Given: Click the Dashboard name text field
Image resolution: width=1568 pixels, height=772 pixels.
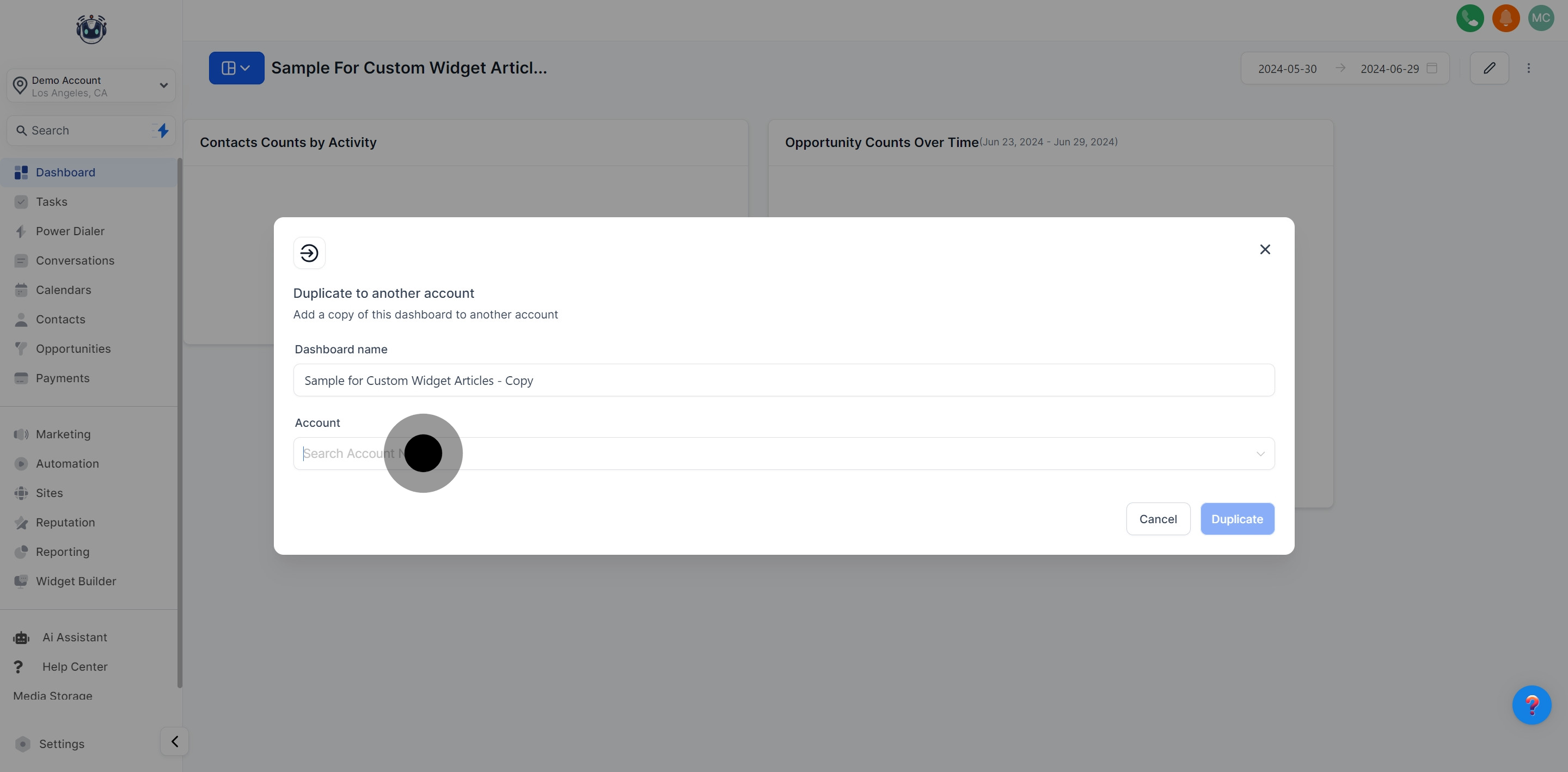Looking at the screenshot, I should [783, 381].
